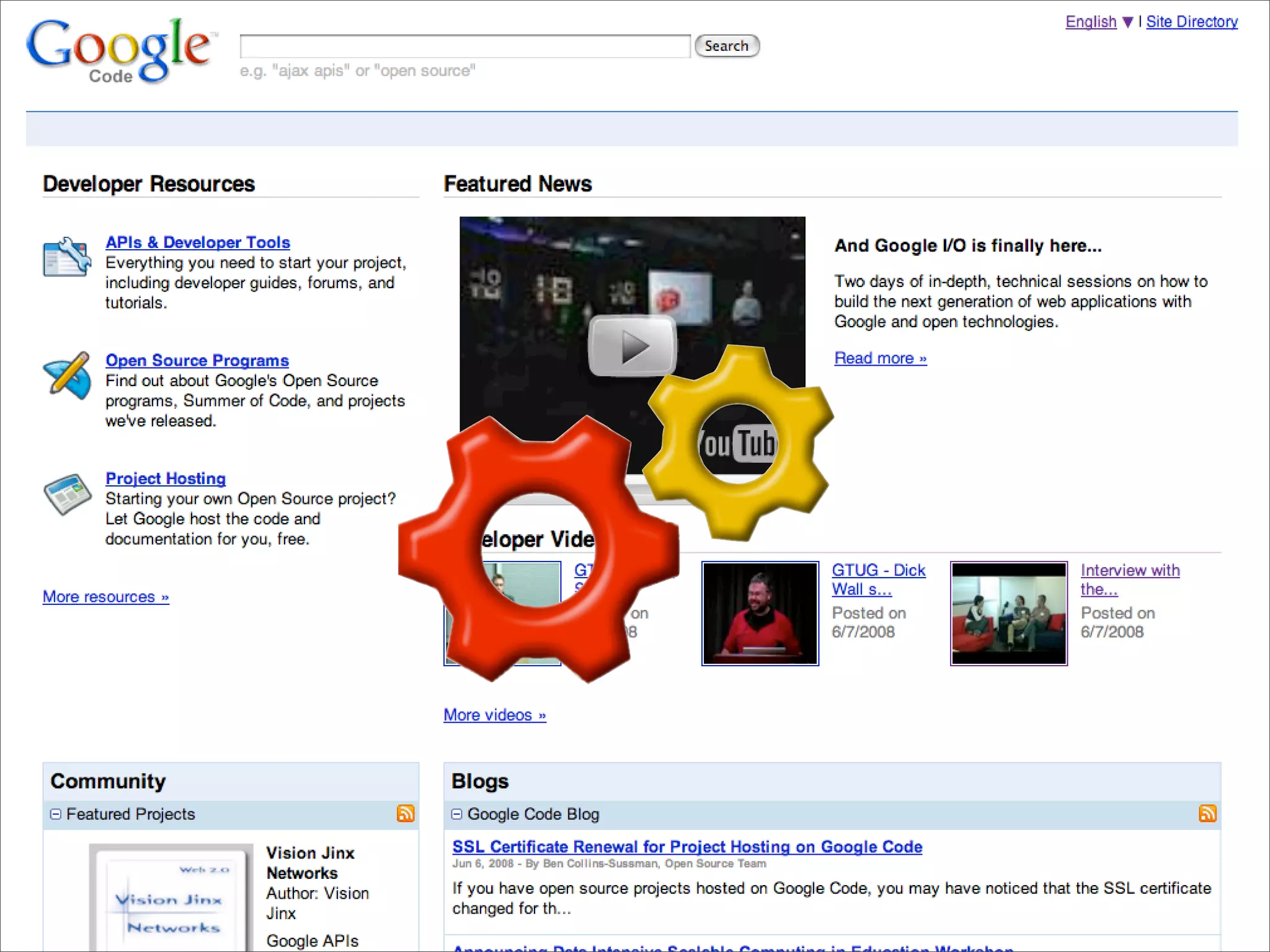1270x952 pixels.
Task: Click the Vision Jinx Networks project title
Action: click(x=311, y=863)
